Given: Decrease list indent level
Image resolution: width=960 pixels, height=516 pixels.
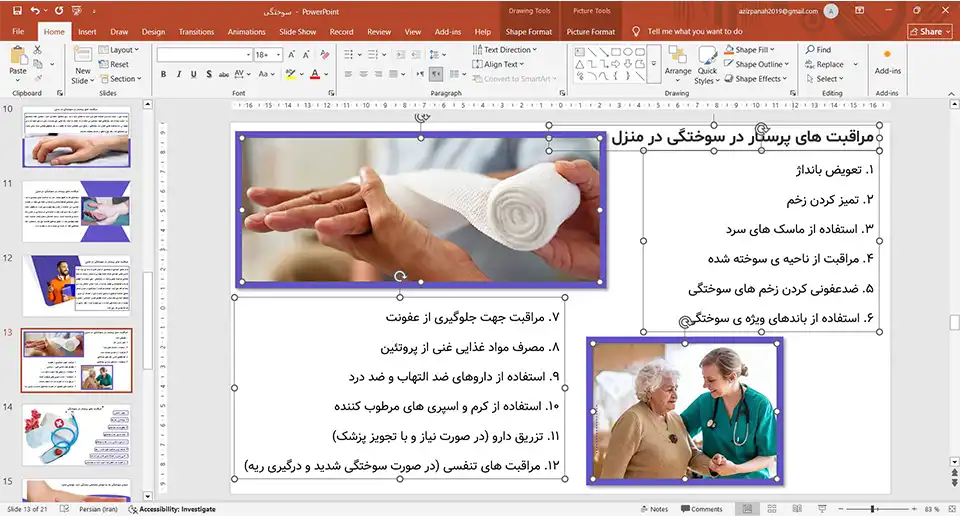Looking at the screenshot, I should pyautogui.click(x=400, y=54).
